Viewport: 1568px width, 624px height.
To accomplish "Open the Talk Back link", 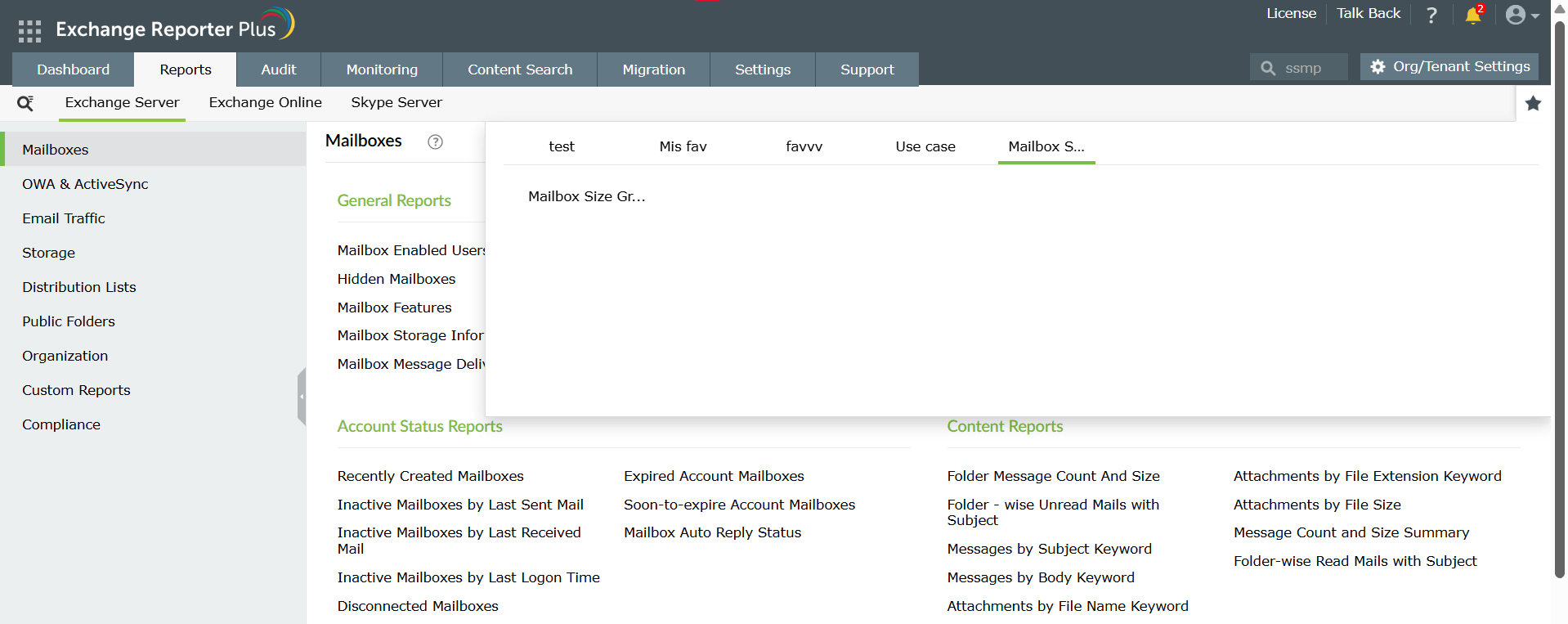I will pos(1369,13).
